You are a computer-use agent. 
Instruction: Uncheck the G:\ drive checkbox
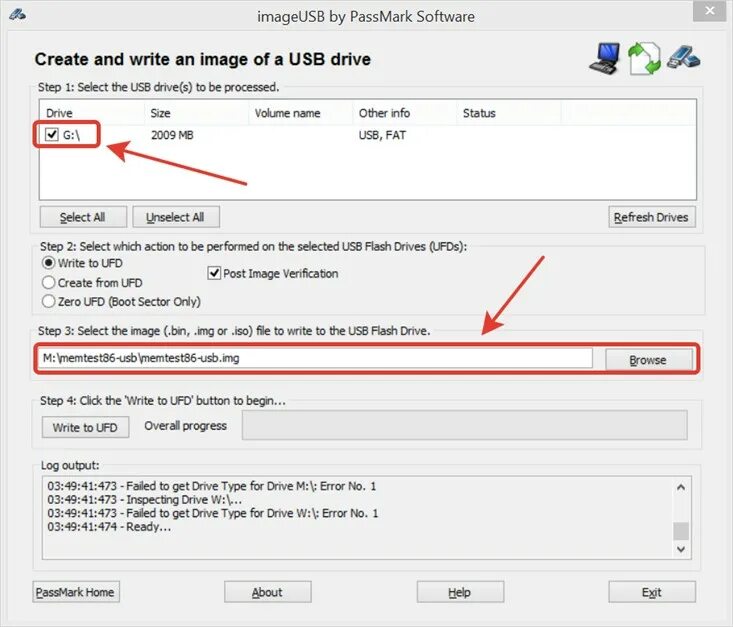click(51, 135)
